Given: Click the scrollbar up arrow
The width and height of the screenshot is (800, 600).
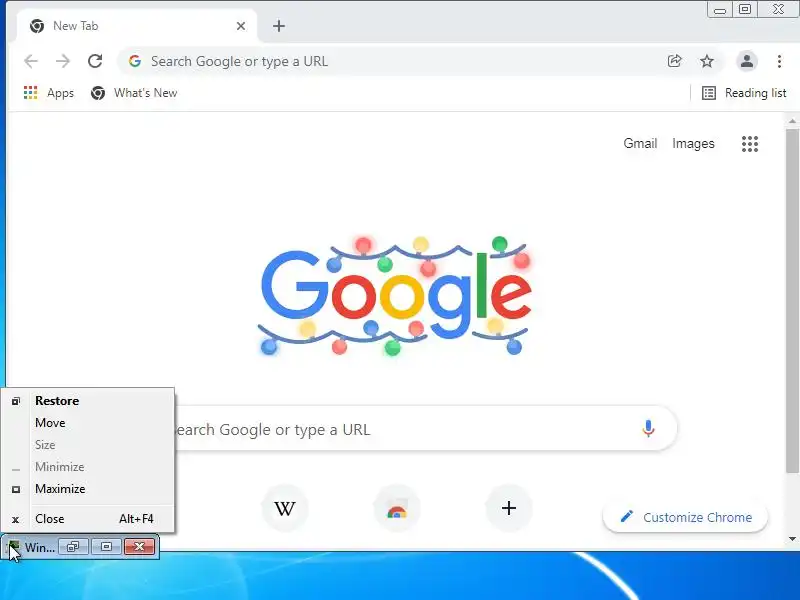Looking at the screenshot, I should [792, 121].
